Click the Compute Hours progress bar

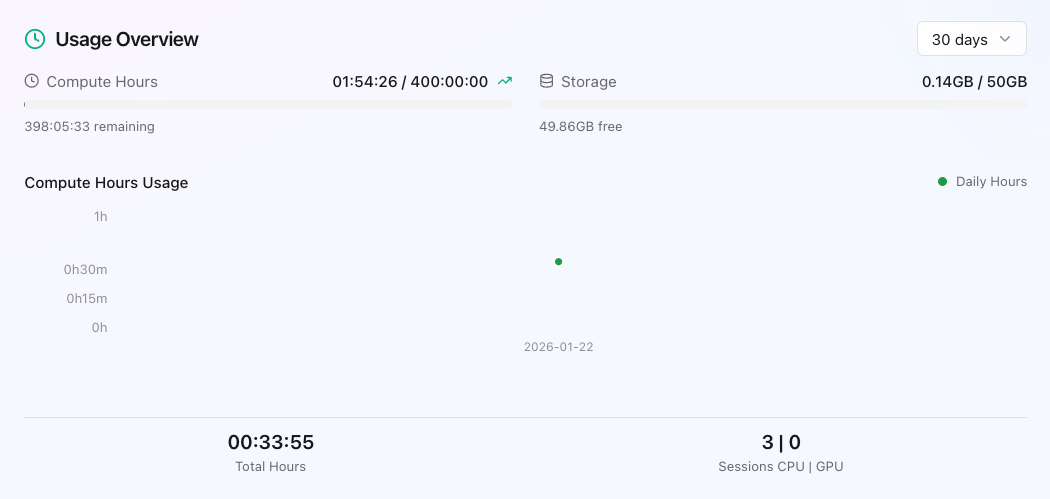pyautogui.click(x=268, y=104)
